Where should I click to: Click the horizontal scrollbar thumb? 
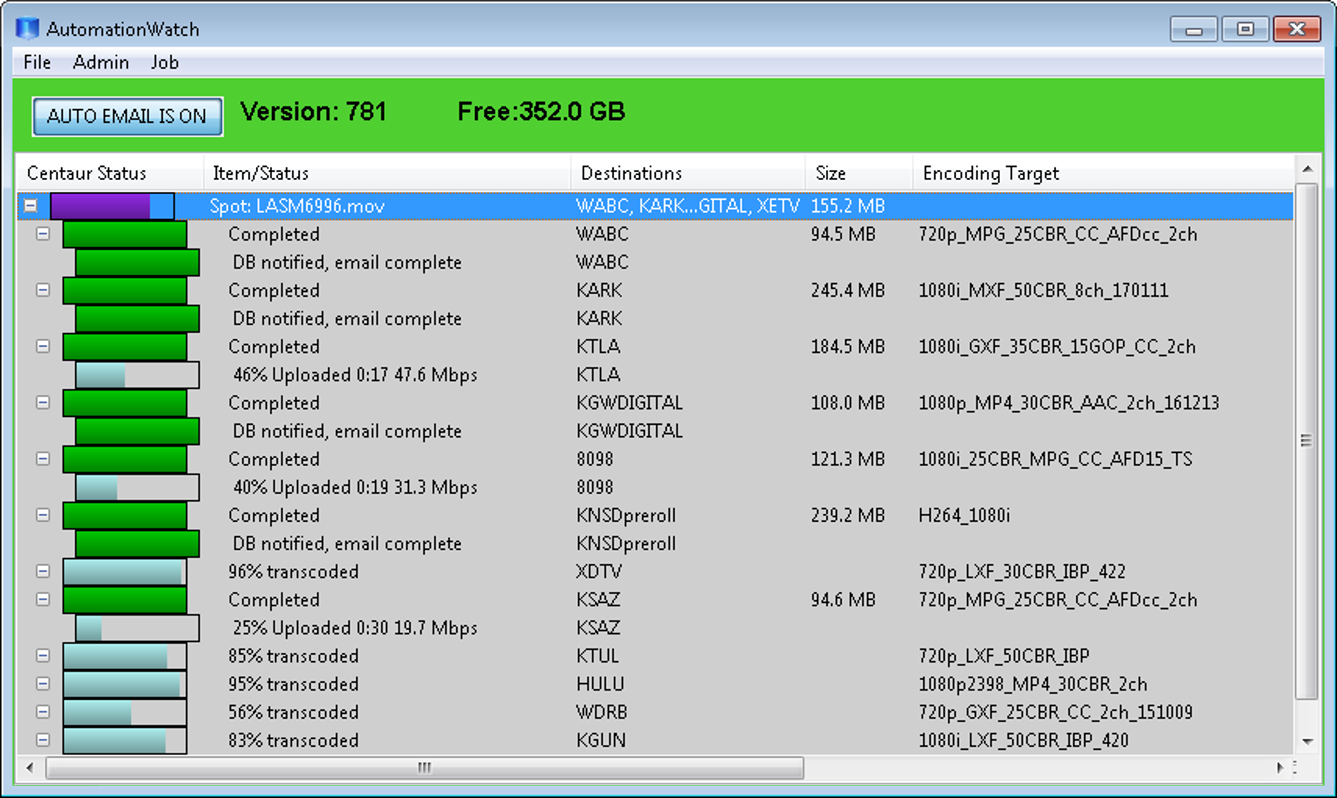(424, 768)
